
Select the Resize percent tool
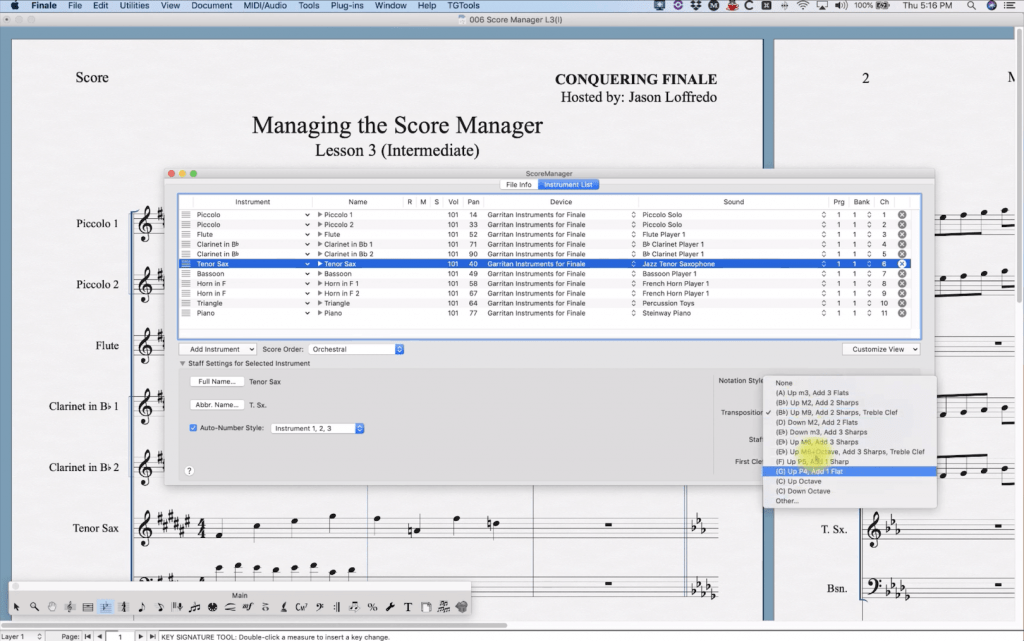tap(372, 606)
